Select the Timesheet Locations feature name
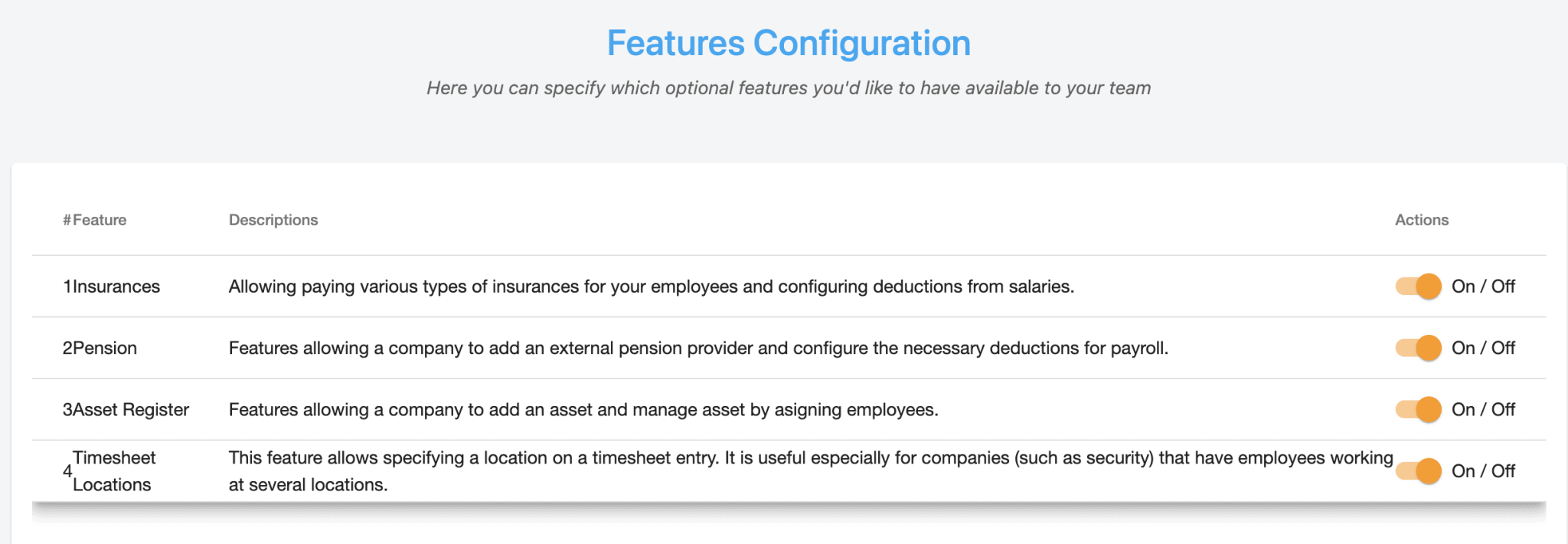This screenshot has width=1568, height=544. click(x=113, y=470)
